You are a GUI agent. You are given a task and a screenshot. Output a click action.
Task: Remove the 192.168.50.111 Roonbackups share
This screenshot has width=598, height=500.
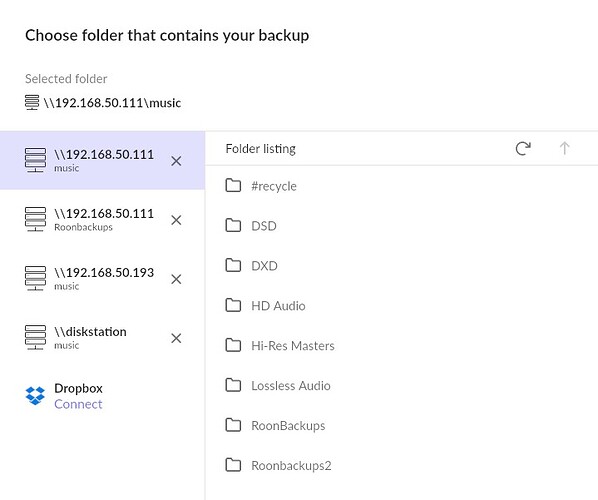[x=176, y=220]
